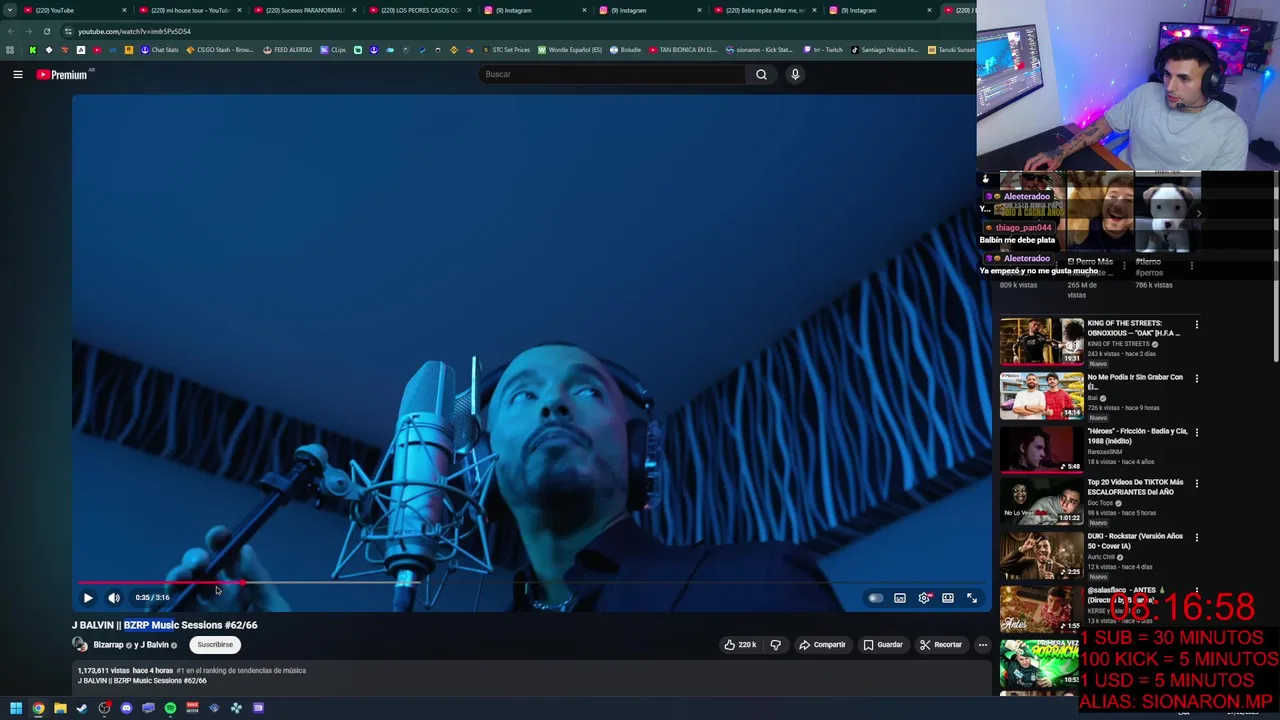
Task: Open the Boludle bookmark
Action: pos(625,50)
